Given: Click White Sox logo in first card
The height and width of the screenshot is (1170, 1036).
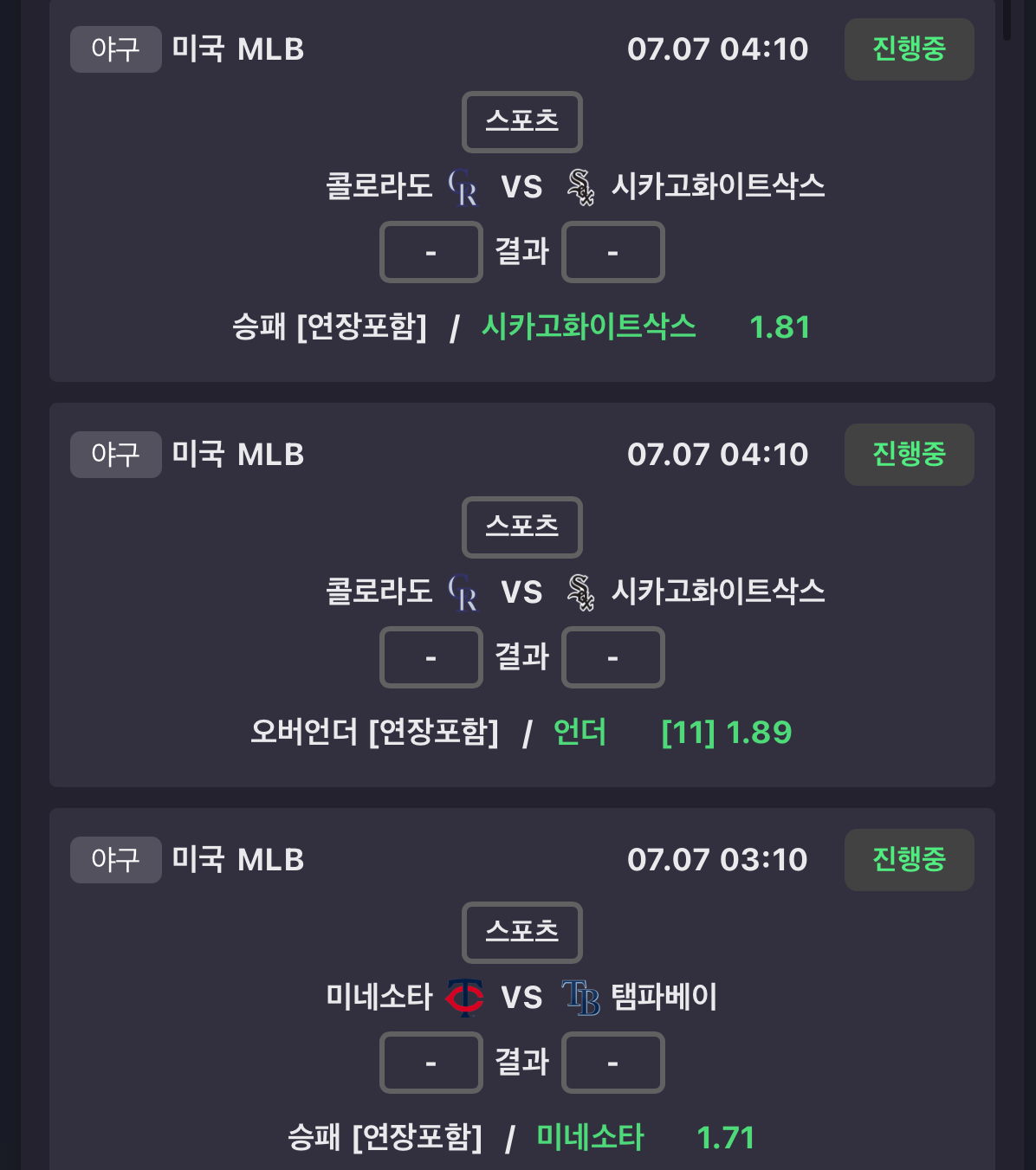Looking at the screenshot, I should pos(580,187).
